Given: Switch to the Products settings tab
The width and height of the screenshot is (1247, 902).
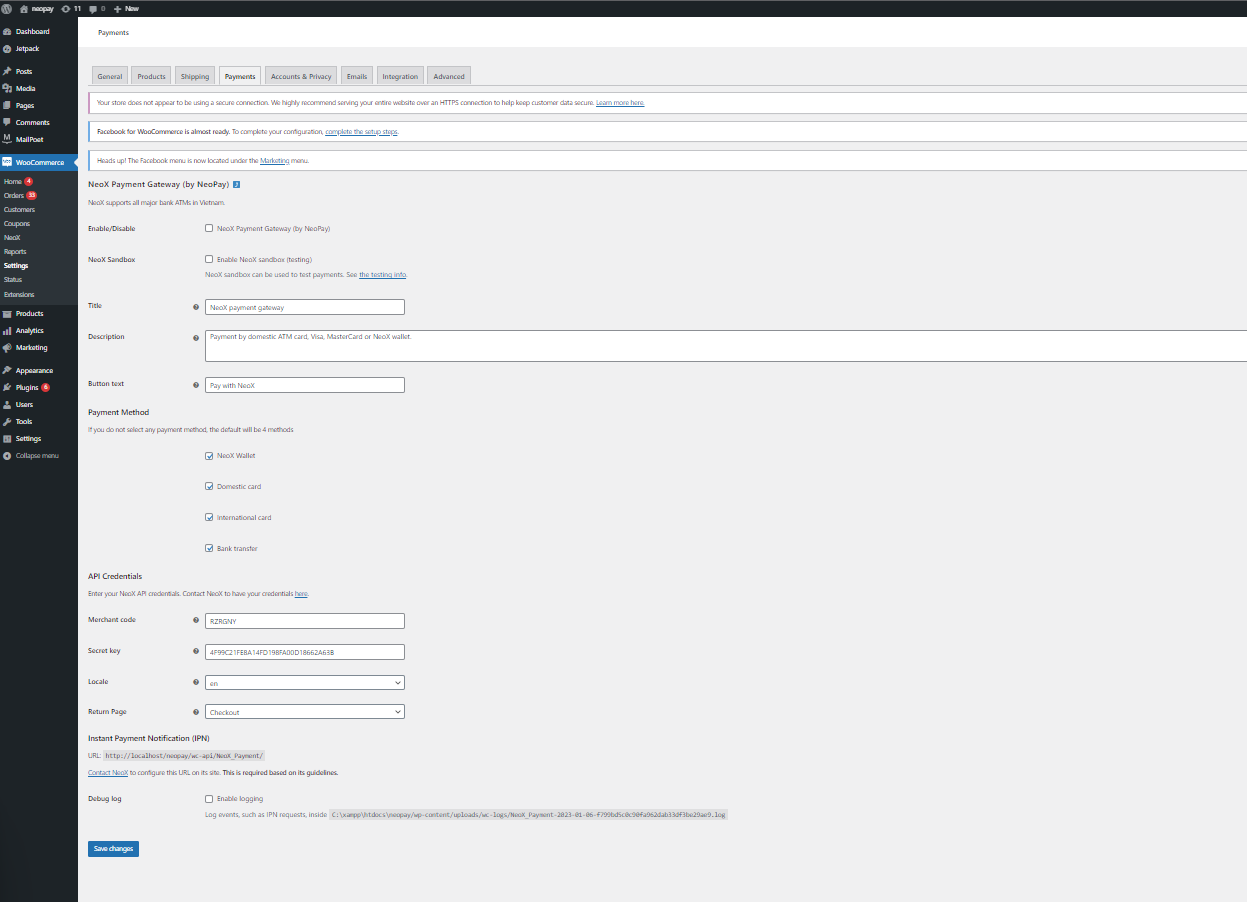Looking at the screenshot, I should 151,76.
